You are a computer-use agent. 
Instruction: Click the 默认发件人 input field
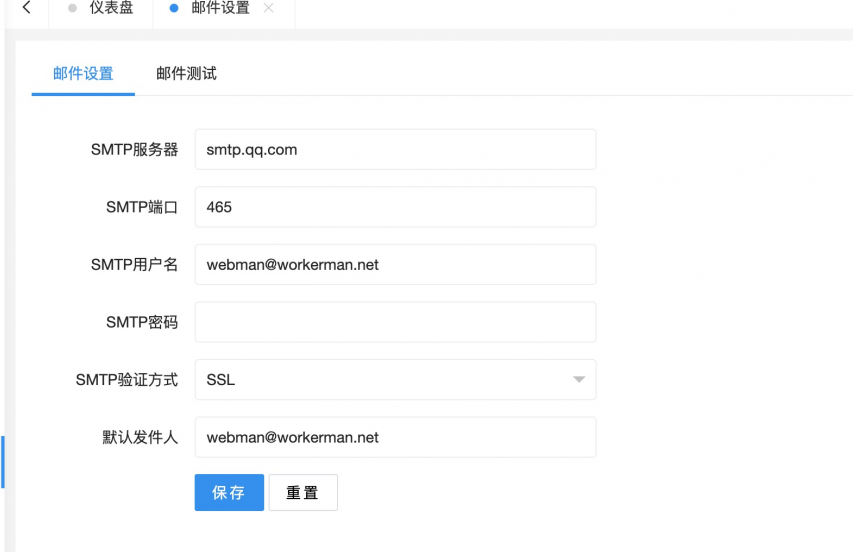pos(395,437)
